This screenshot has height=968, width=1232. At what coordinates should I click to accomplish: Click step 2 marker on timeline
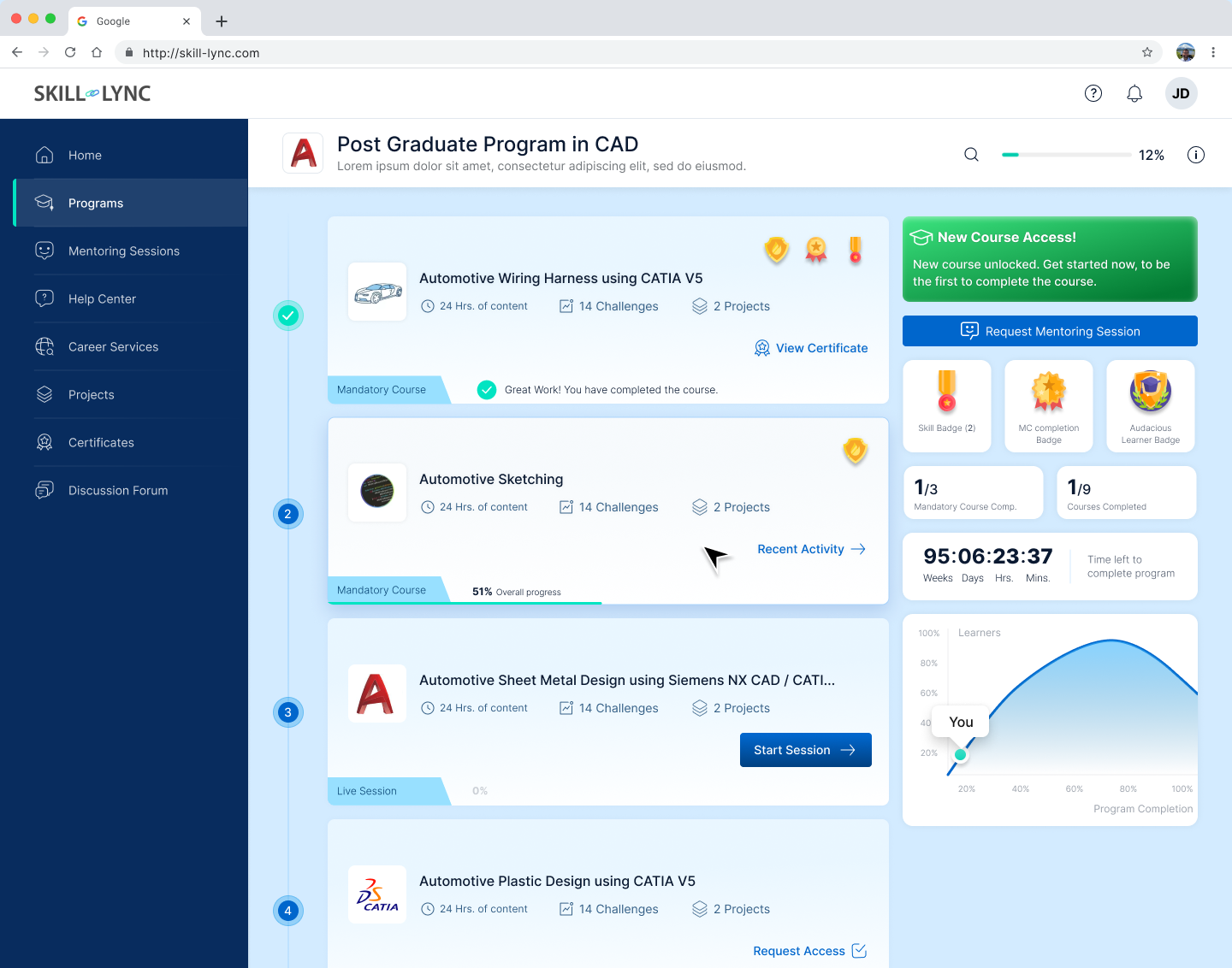[x=288, y=514]
